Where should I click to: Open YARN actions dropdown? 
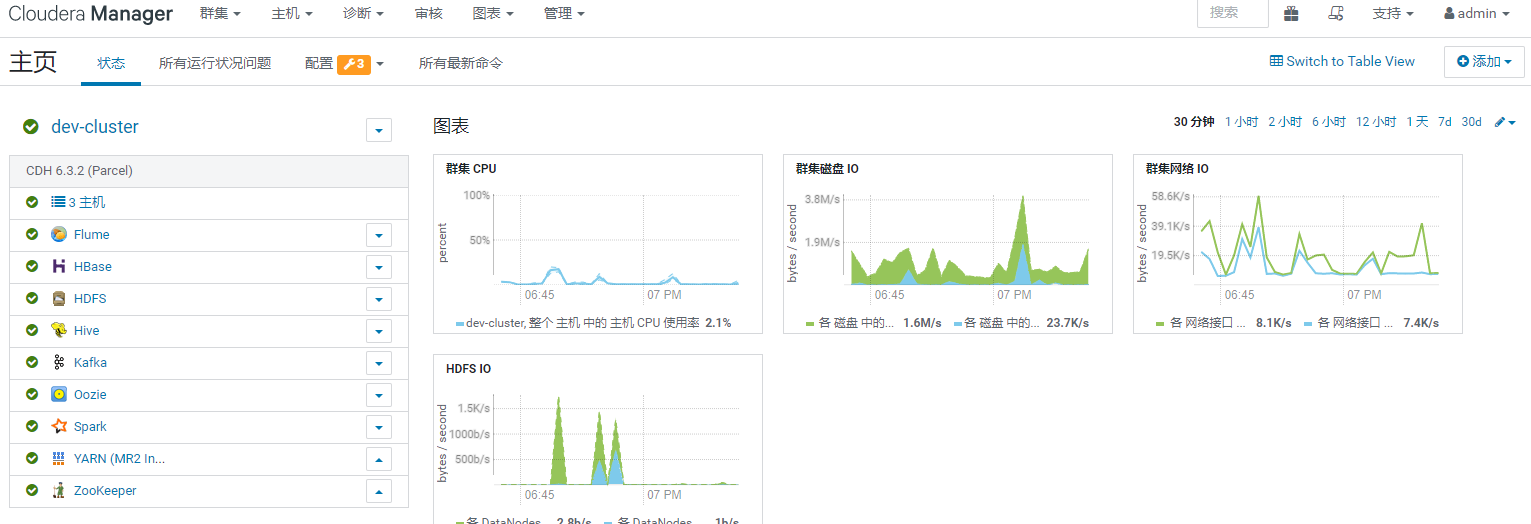379,459
